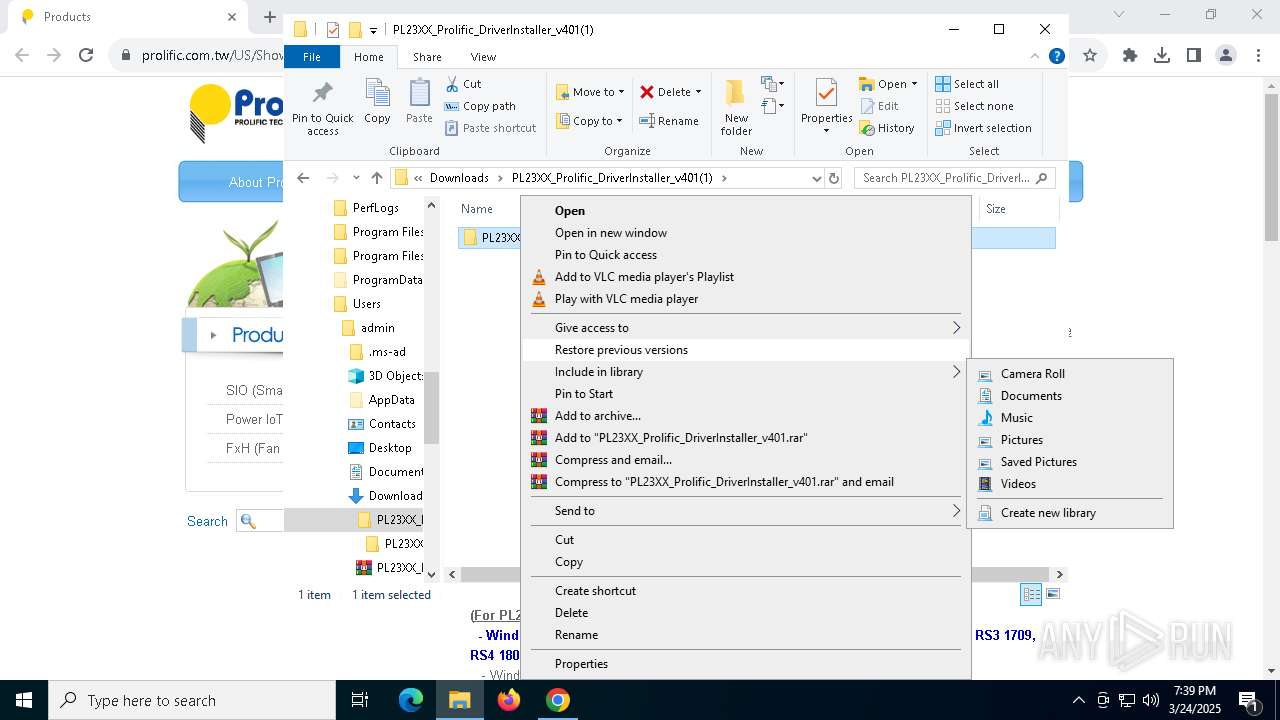
Task: Click the History button in Open group
Action: 887,128
